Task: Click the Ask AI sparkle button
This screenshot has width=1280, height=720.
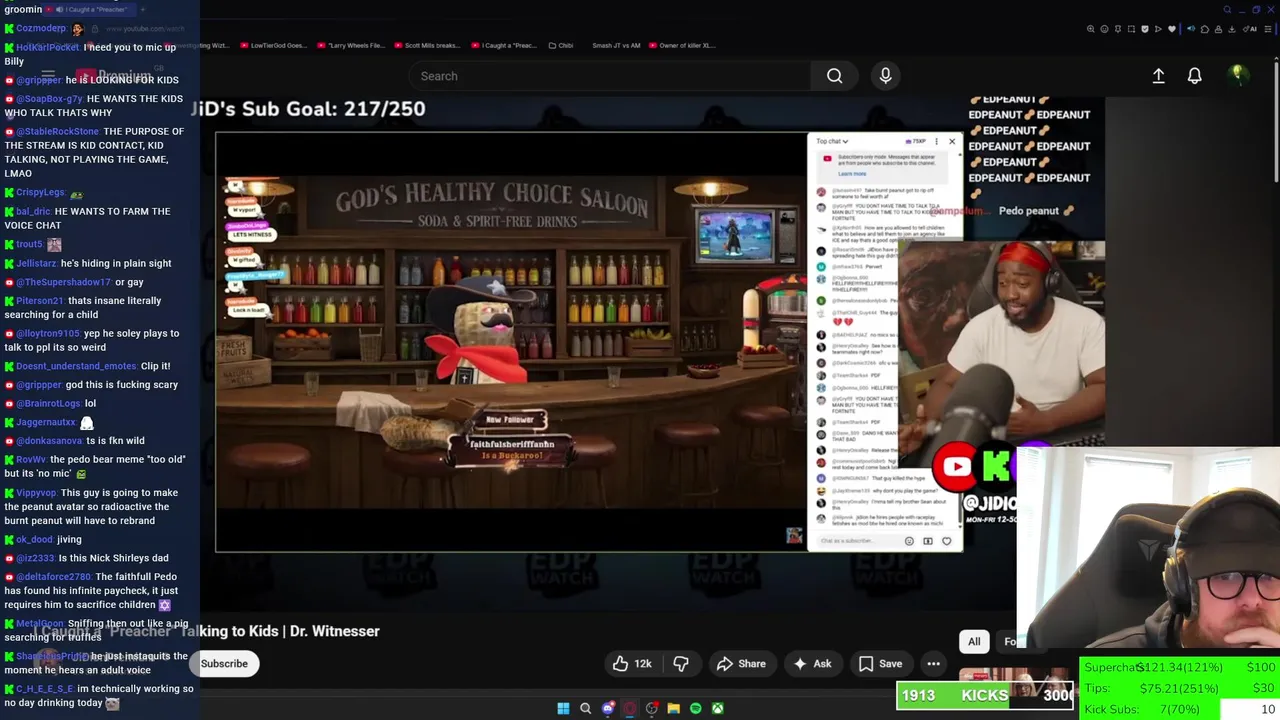Action: click(812, 664)
